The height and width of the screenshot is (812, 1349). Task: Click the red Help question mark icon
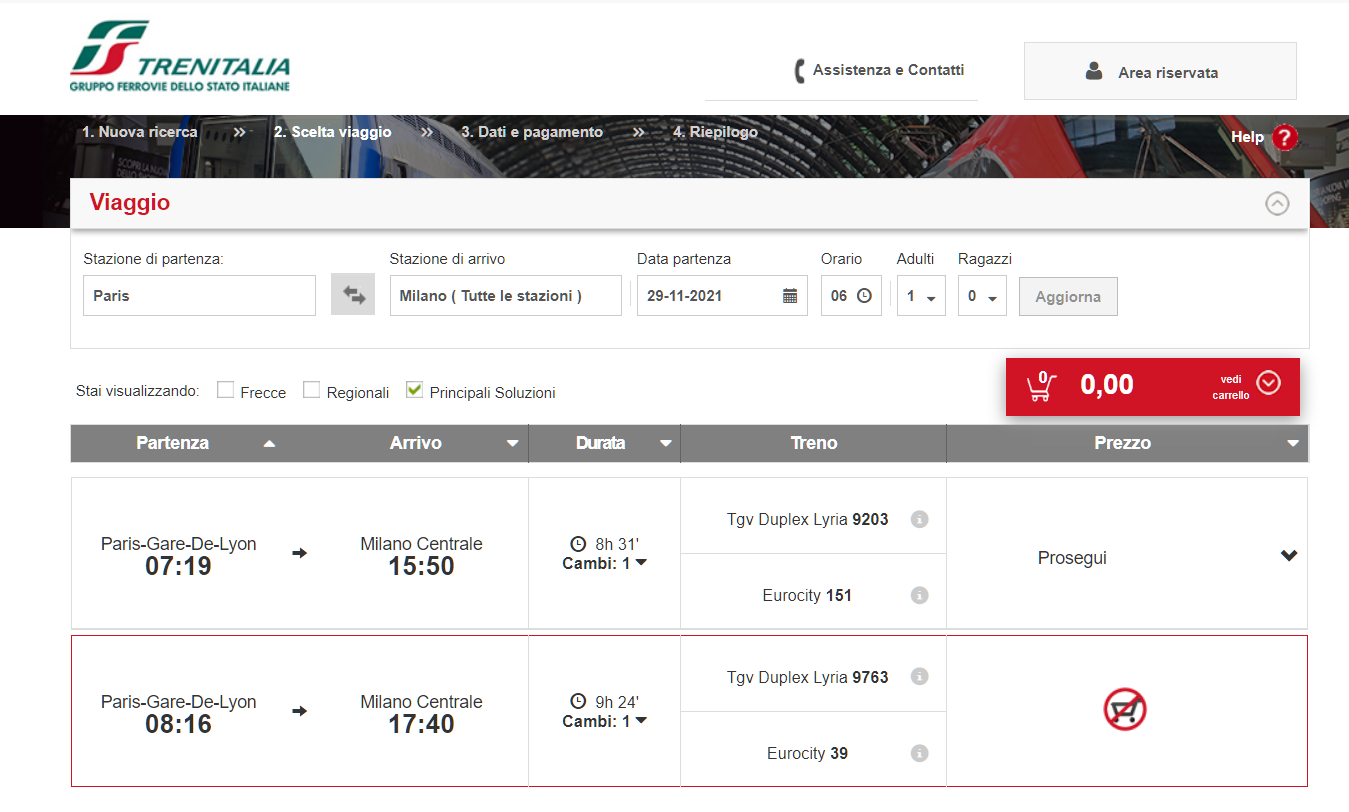coord(1285,138)
